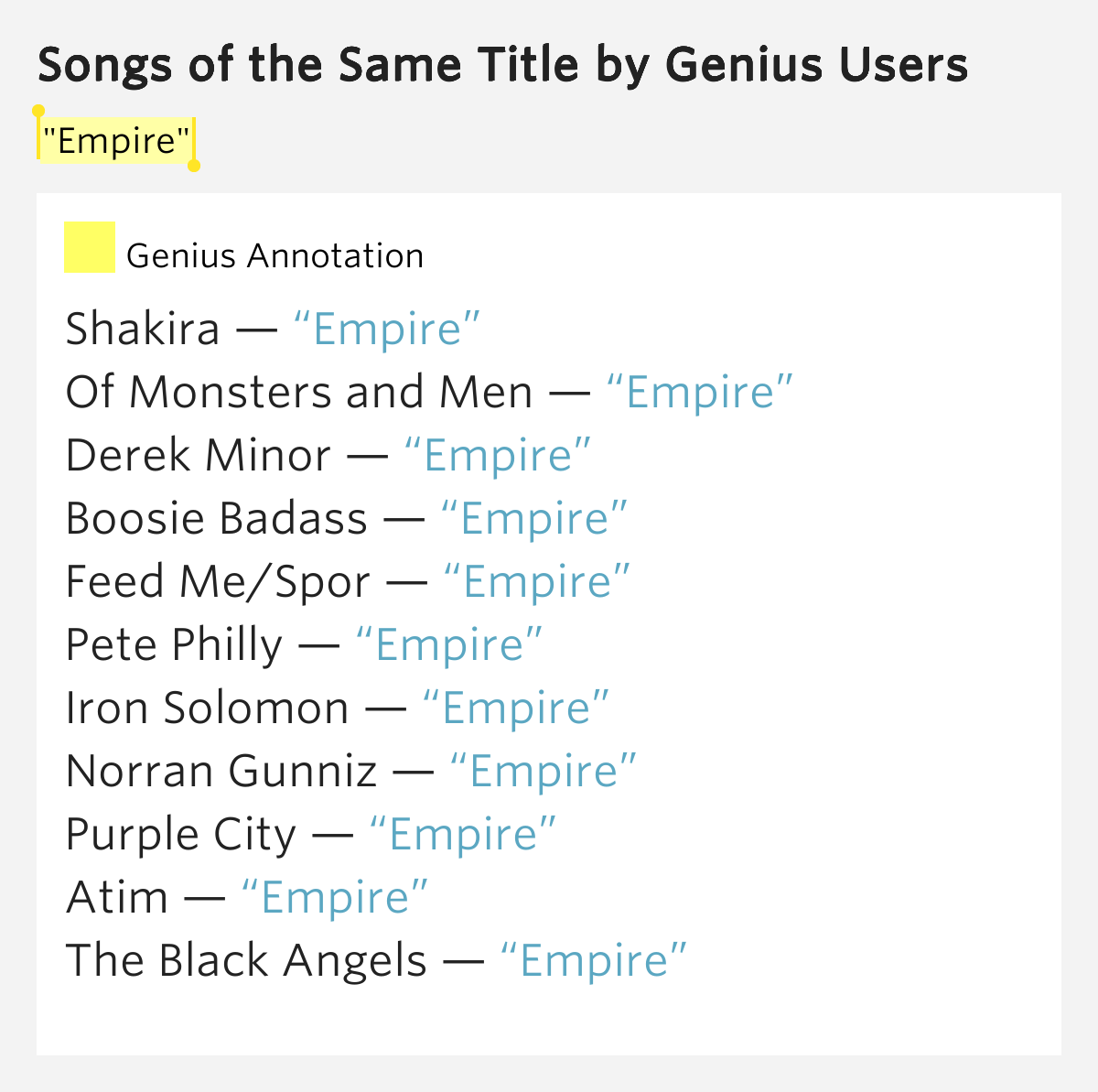The height and width of the screenshot is (1092, 1098).
Task: Go to Feed Me/Spor "Empire" link
Action: pyautogui.click(x=536, y=582)
